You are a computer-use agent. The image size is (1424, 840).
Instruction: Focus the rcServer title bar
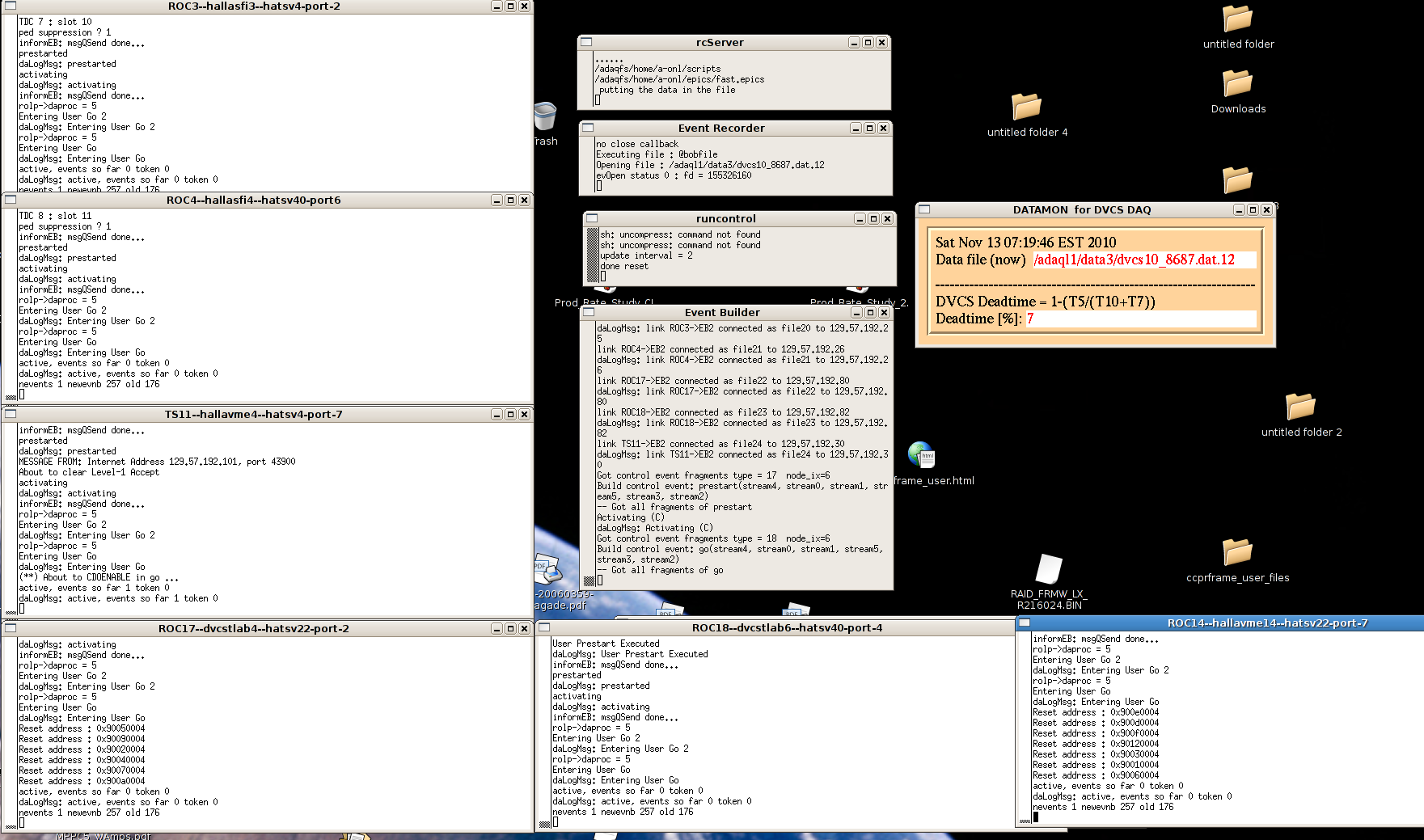click(720, 42)
